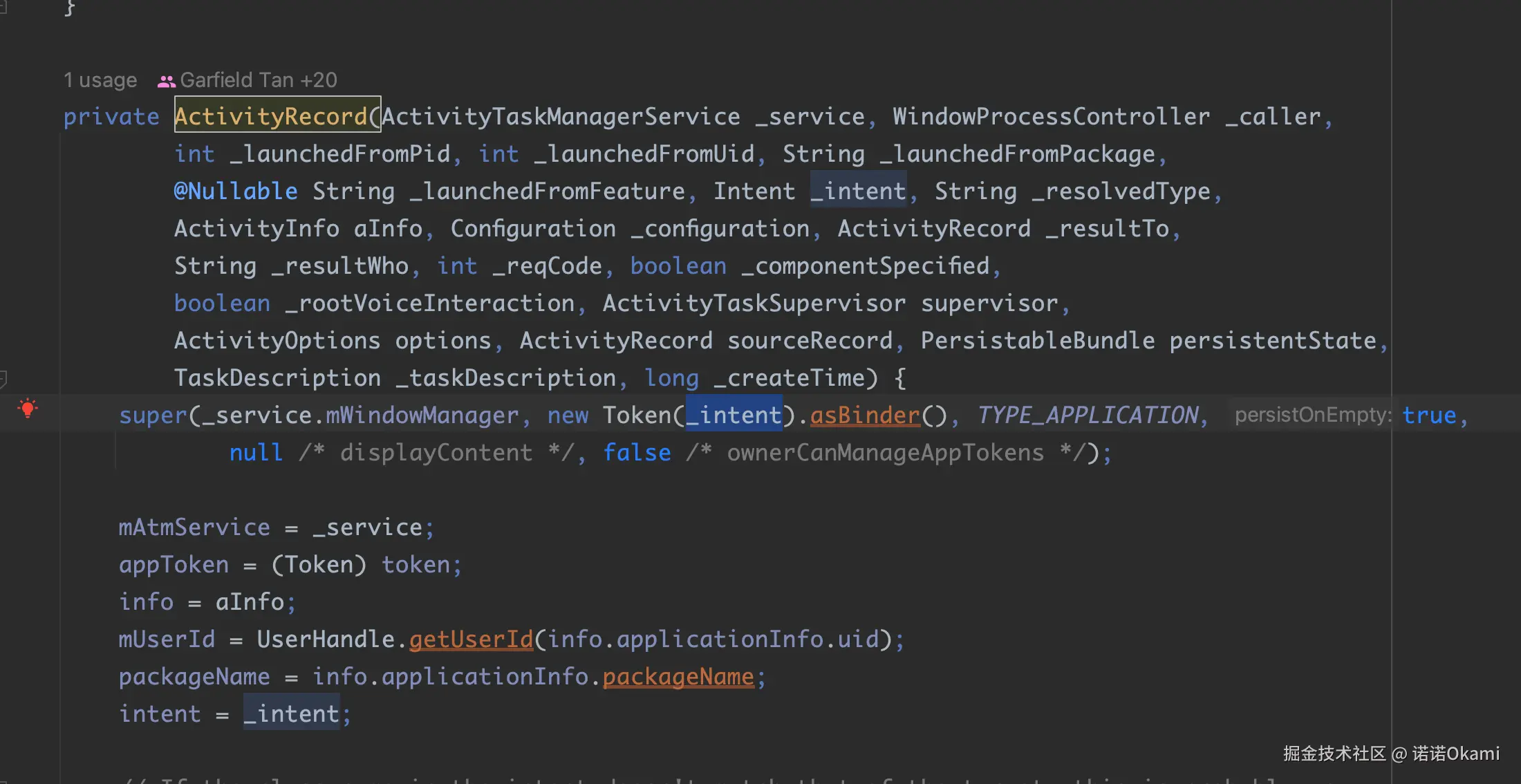Click the underlined getUserId method call

click(x=471, y=639)
